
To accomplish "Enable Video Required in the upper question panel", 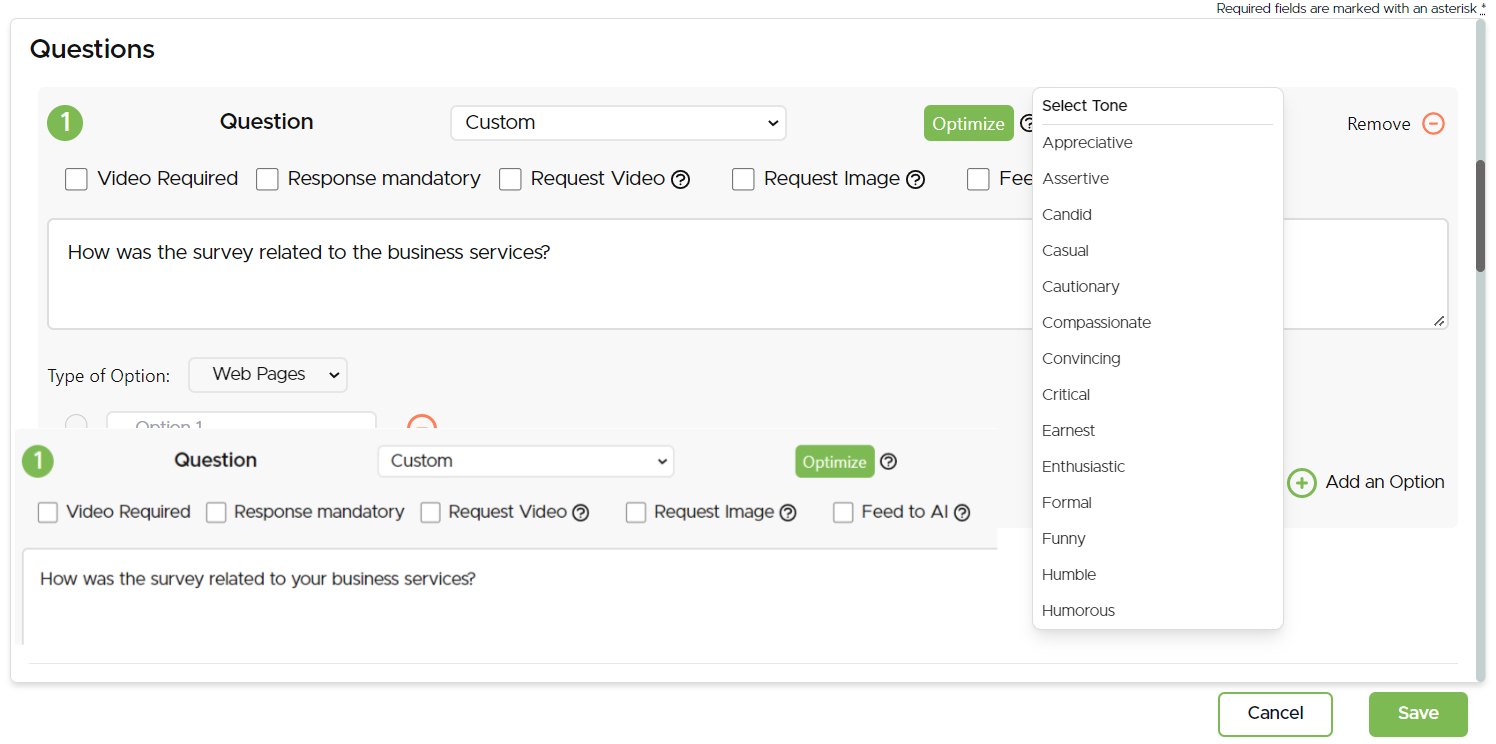I will (76, 180).
